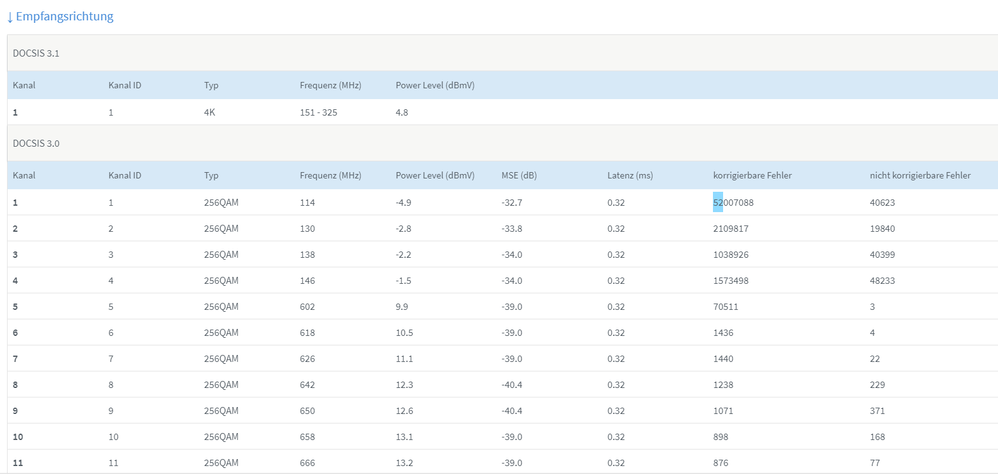Click the 146 MHz frequency cell
Viewport: 998px width, 475px height.
tap(307, 281)
